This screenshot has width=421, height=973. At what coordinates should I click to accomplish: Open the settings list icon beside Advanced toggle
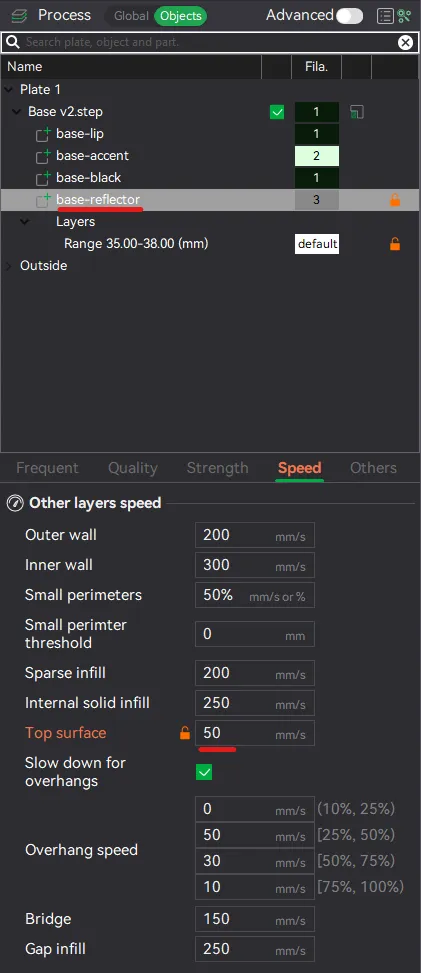pyautogui.click(x=386, y=16)
